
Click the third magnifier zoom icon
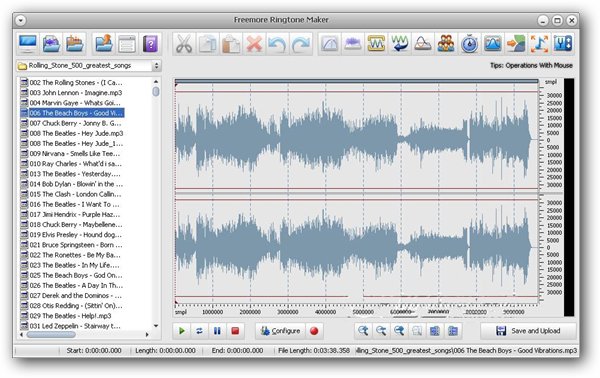(399, 331)
